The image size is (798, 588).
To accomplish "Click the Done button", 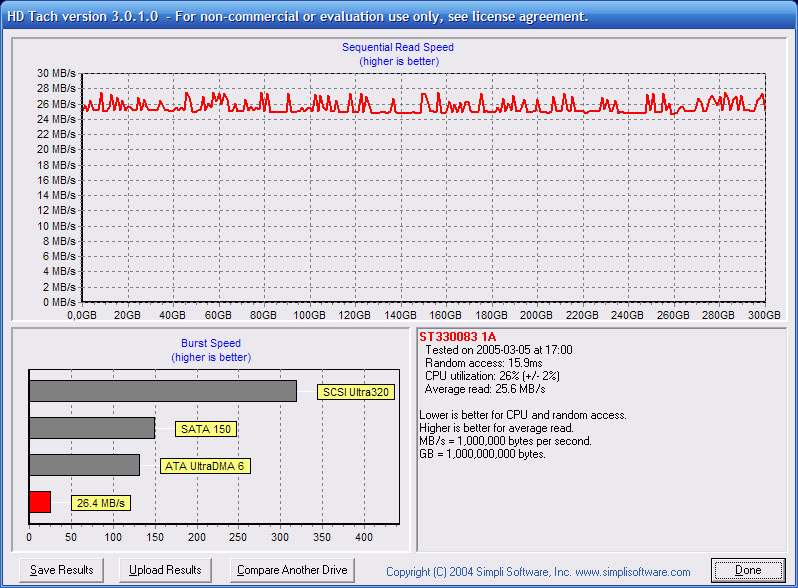I will tap(748, 570).
